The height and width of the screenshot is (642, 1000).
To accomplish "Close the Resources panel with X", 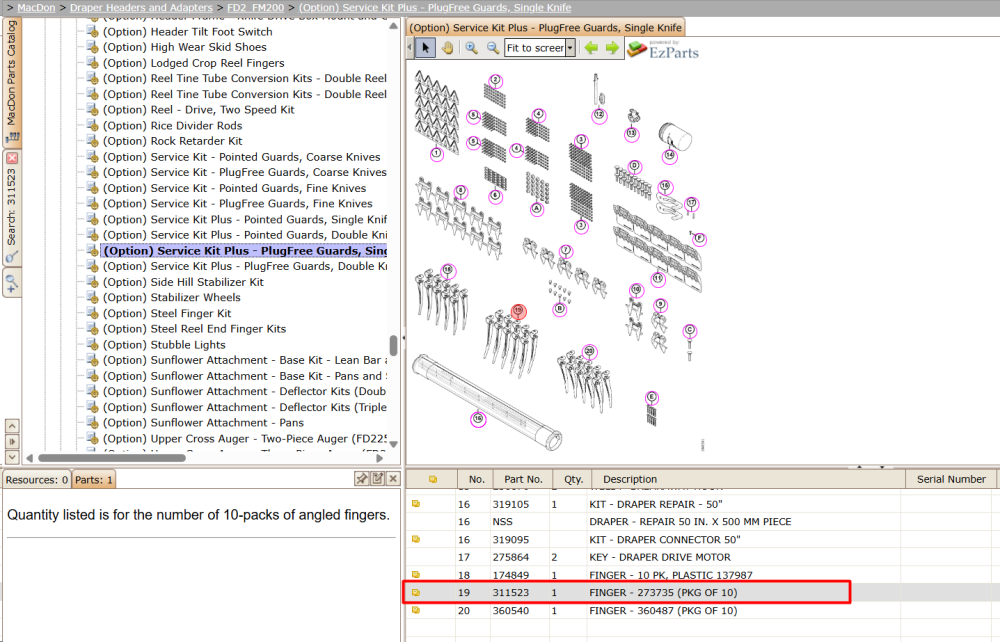I will coord(393,479).
